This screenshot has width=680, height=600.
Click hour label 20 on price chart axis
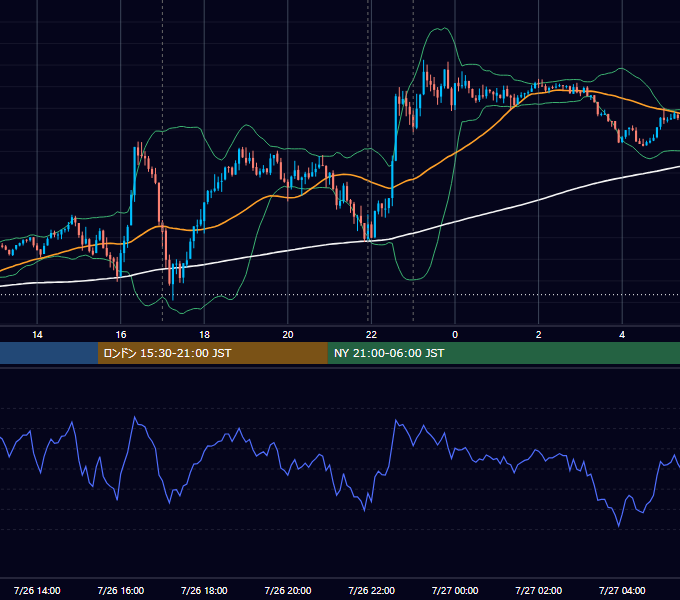pyautogui.click(x=288, y=335)
